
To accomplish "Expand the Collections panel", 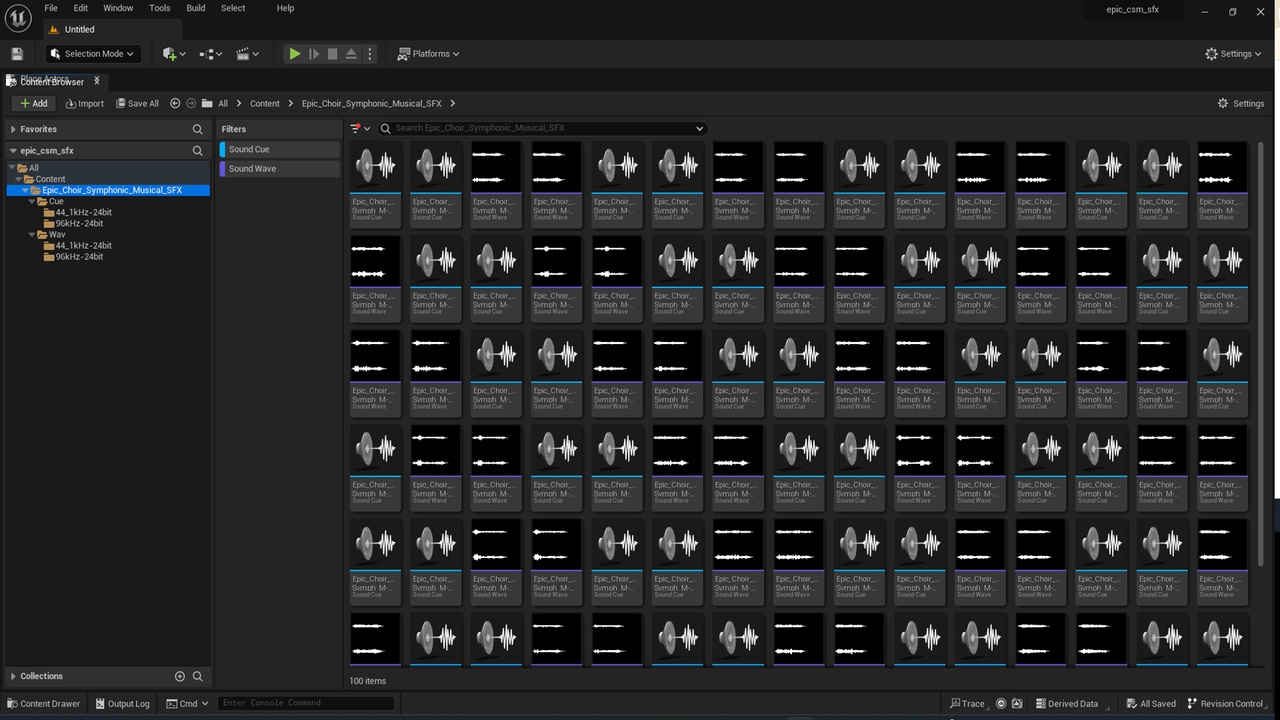I will tap(13, 676).
